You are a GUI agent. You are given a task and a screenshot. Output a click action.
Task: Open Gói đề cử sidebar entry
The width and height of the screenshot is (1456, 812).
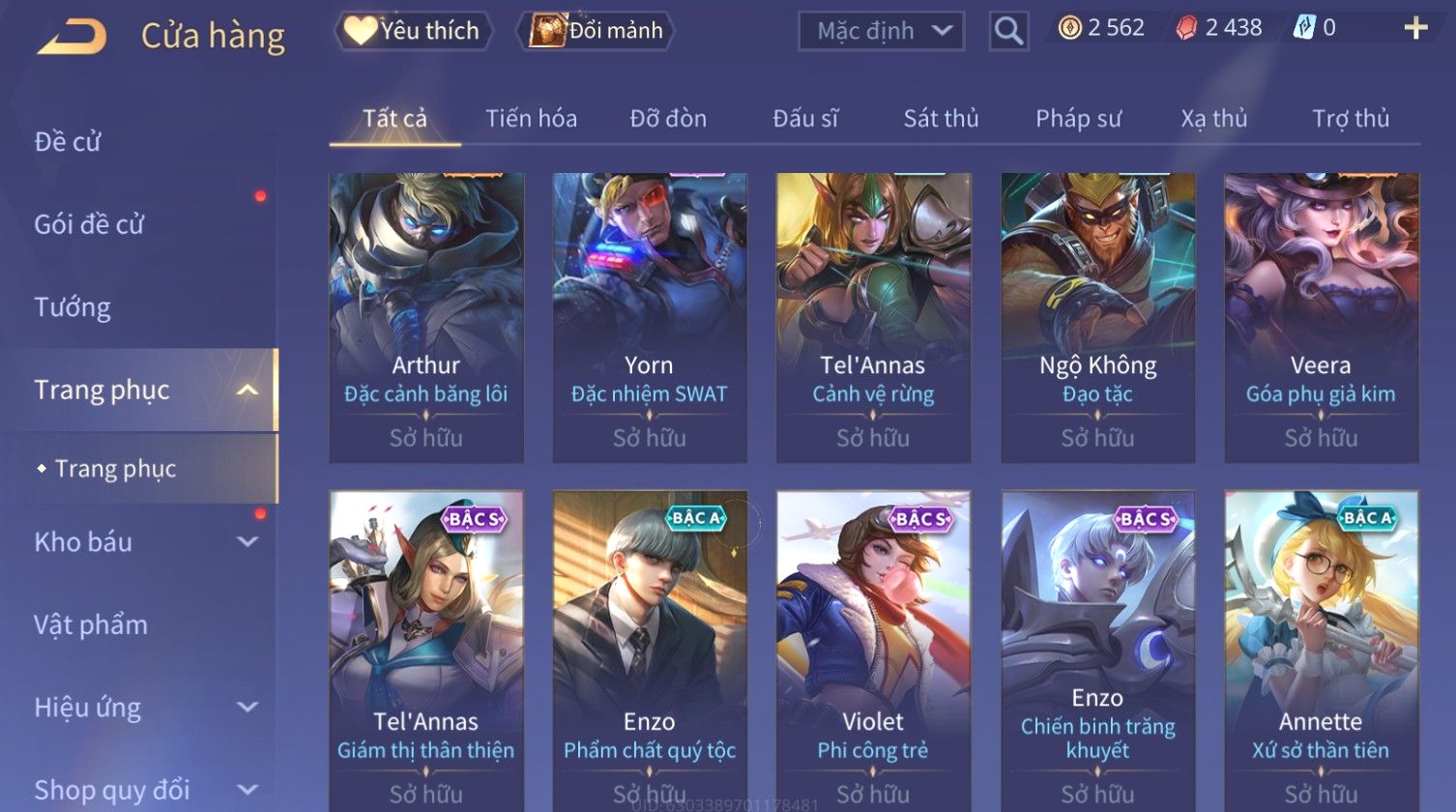(89, 224)
